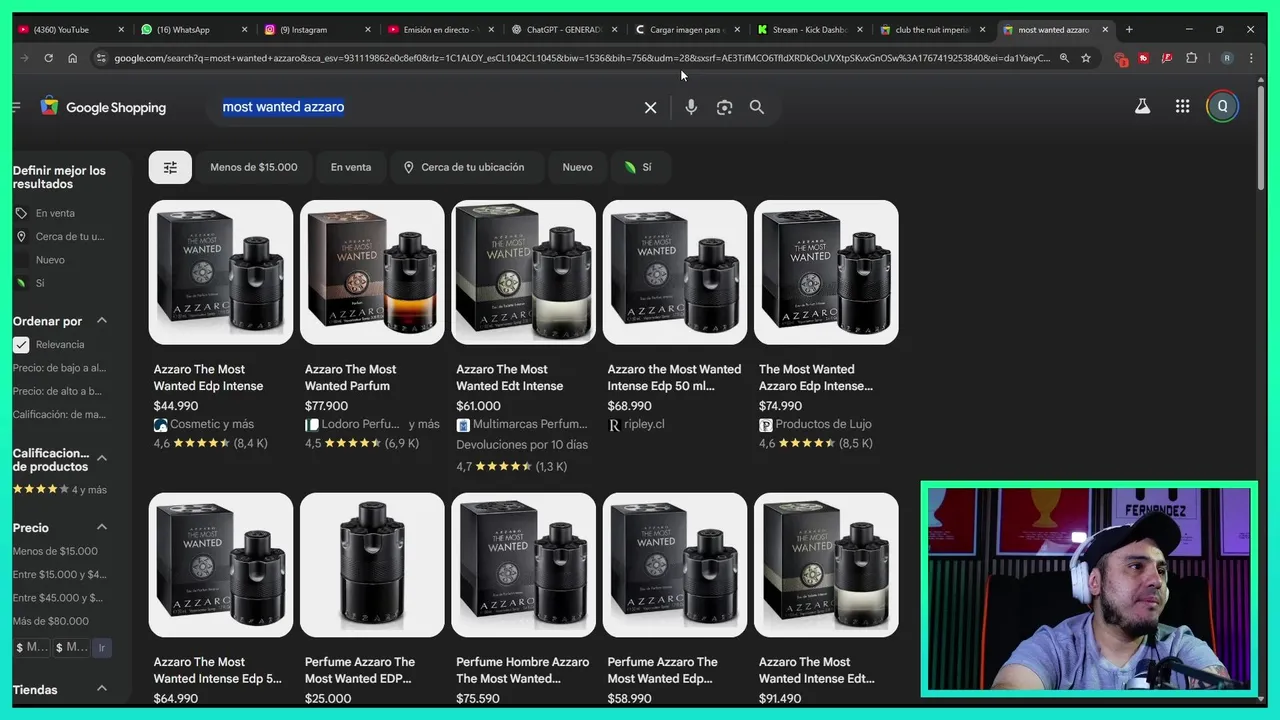
Task: Reload the page in browser toolbar
Action: [x=48, y=58]
